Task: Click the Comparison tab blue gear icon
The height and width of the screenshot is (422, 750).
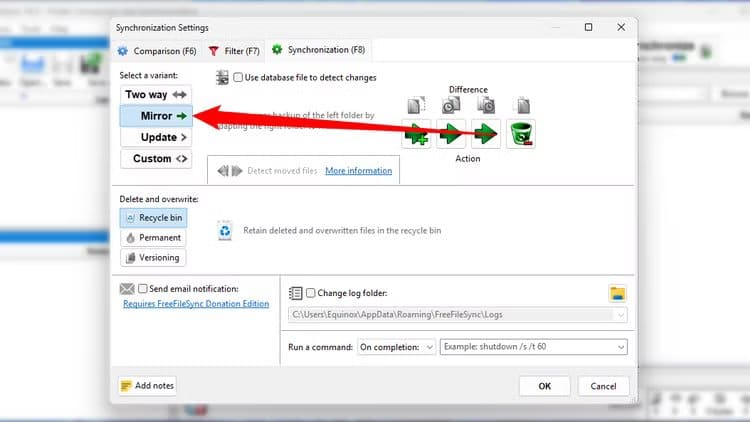Action: click(x=123, y=51)
